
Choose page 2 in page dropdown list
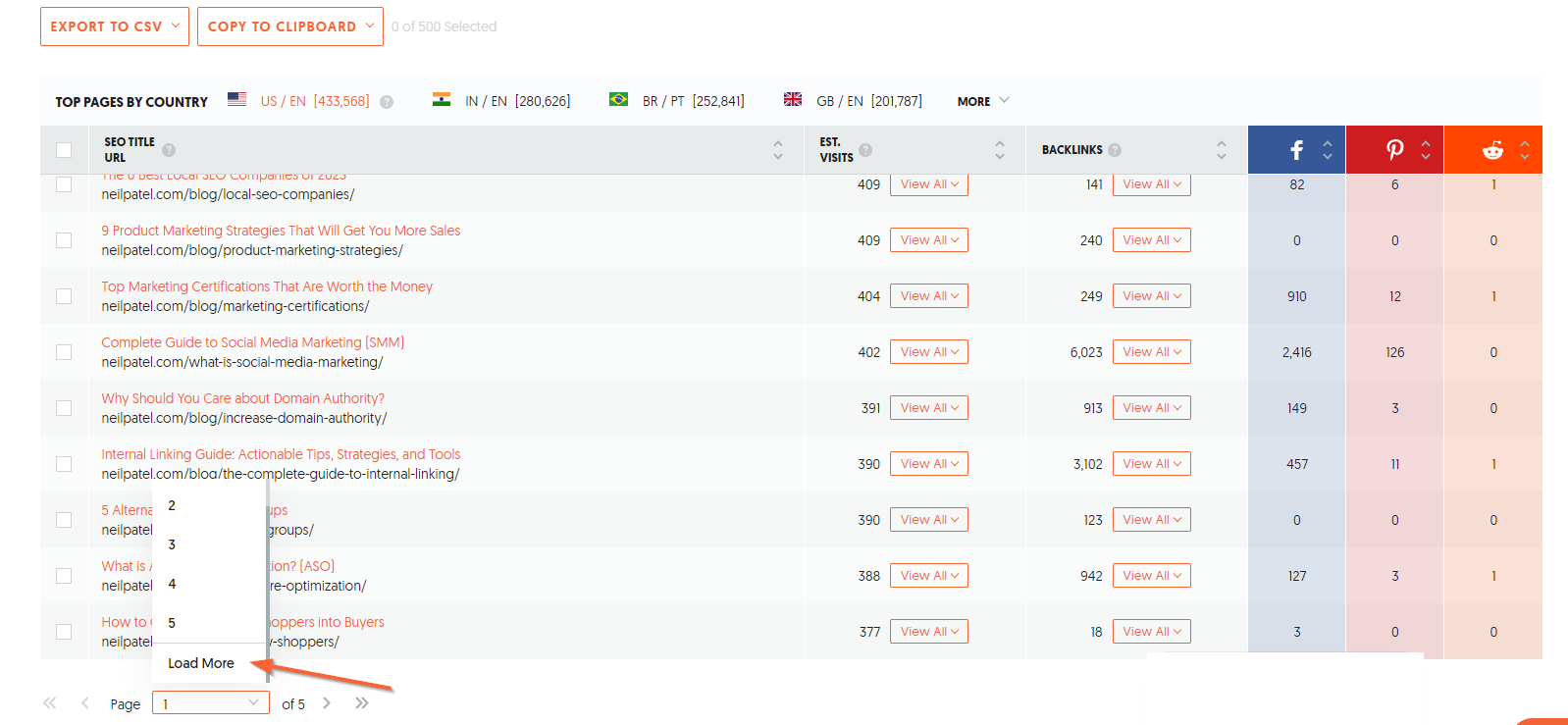pyautogui.click(x=209, y=505)
